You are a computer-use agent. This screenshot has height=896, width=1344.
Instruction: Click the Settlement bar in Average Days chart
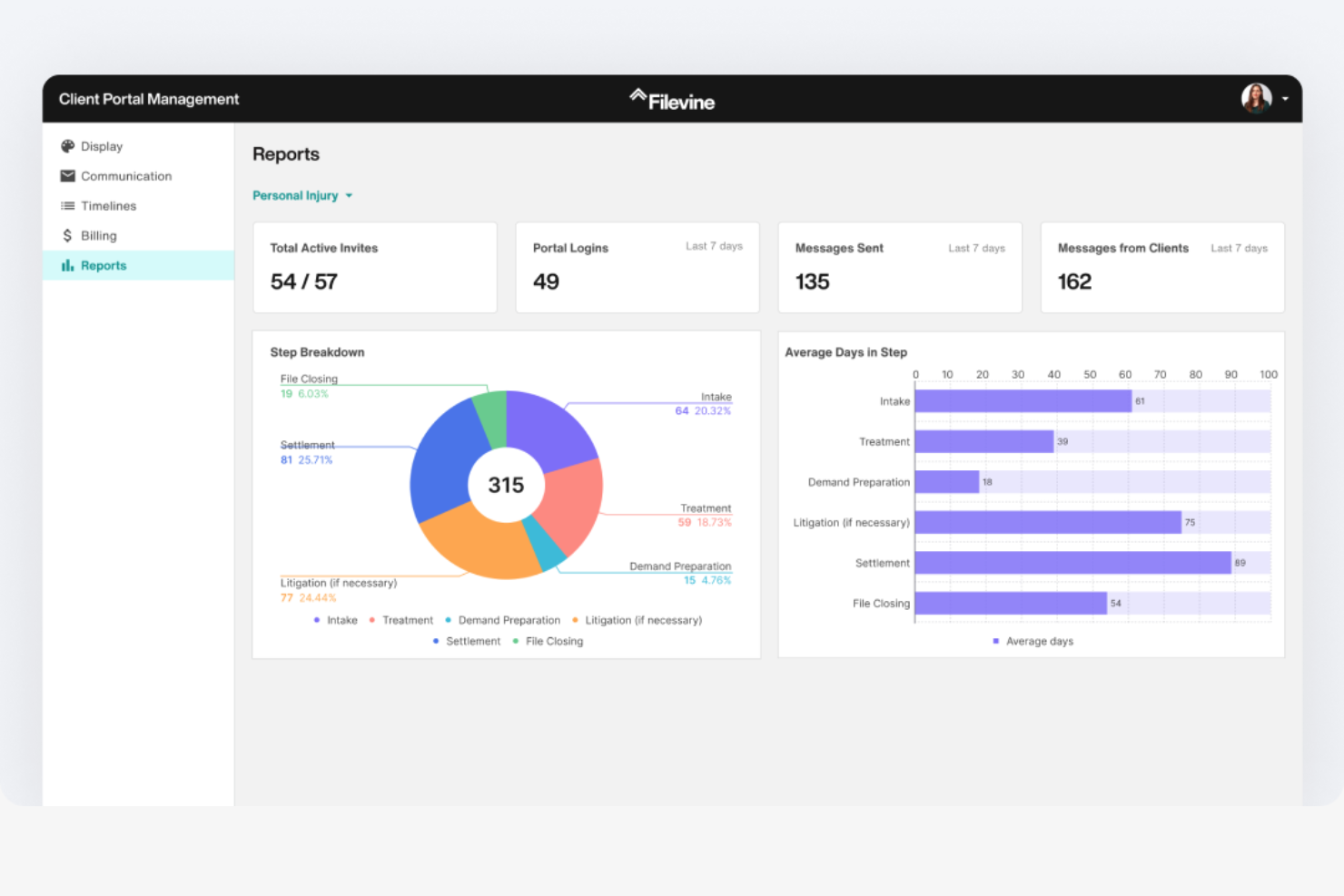pos(1072,563)
